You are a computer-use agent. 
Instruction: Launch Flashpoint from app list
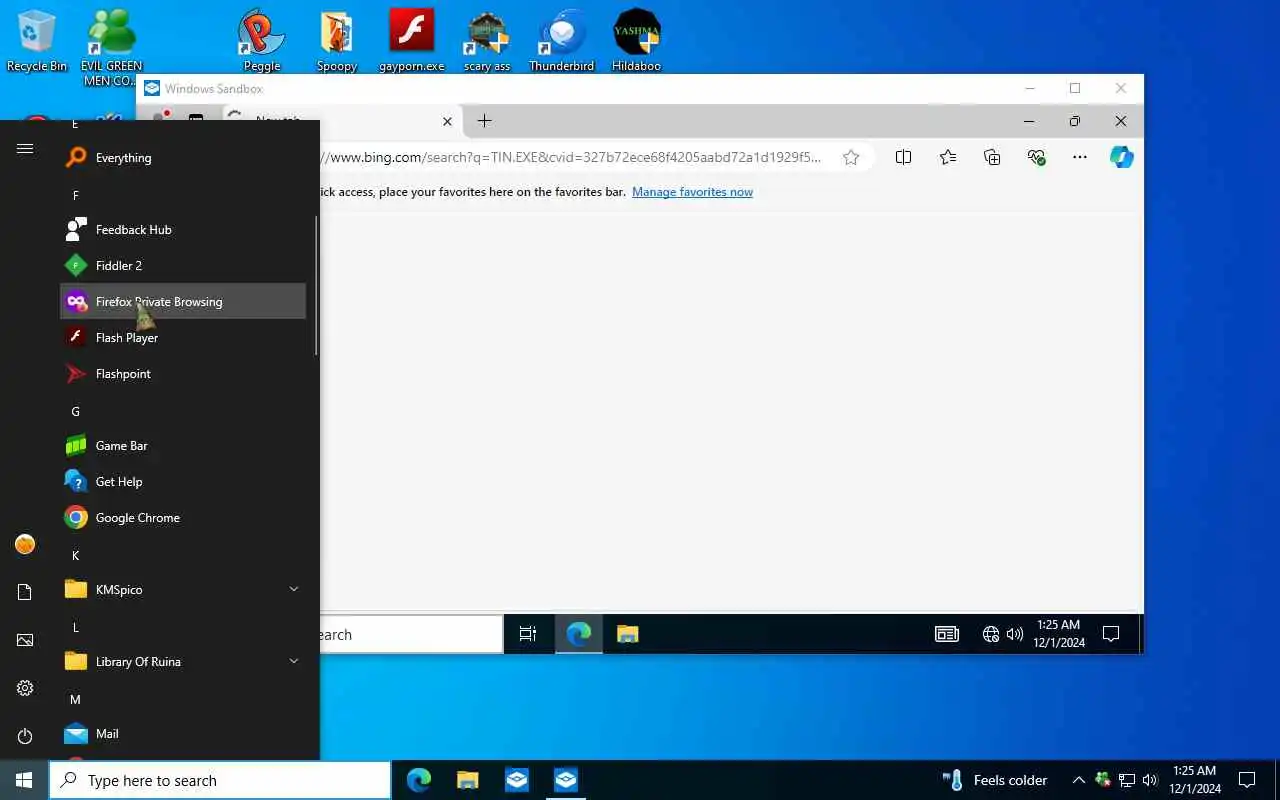[x=183, y=374]
